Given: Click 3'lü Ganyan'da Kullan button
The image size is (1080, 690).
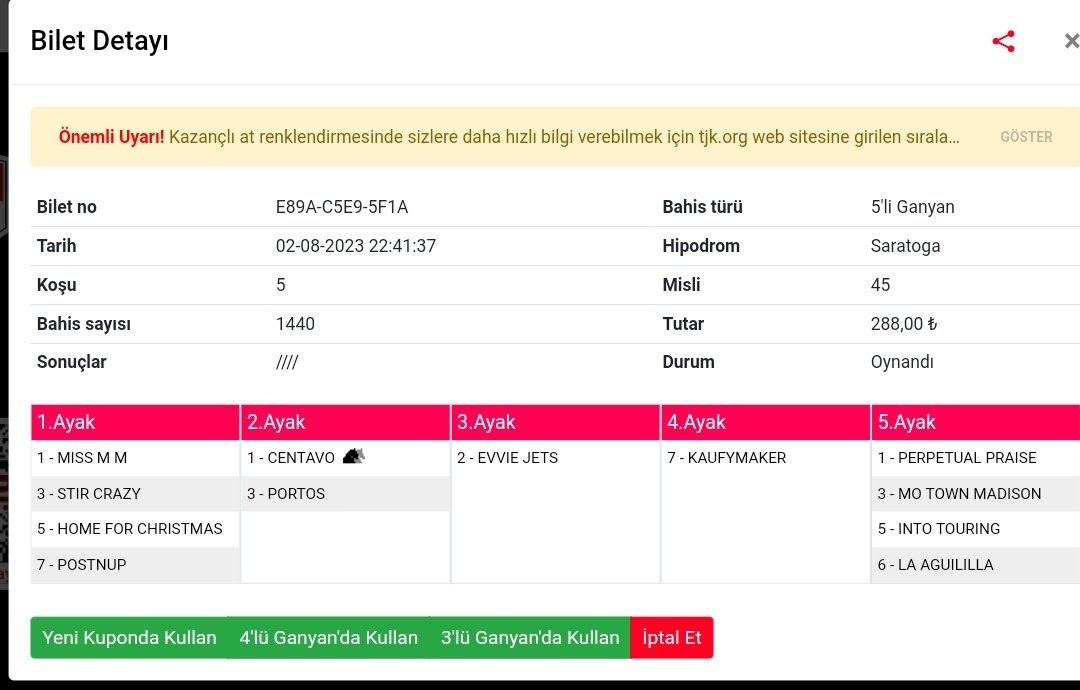Looking at the screenshot, I should tap(530, 638).
